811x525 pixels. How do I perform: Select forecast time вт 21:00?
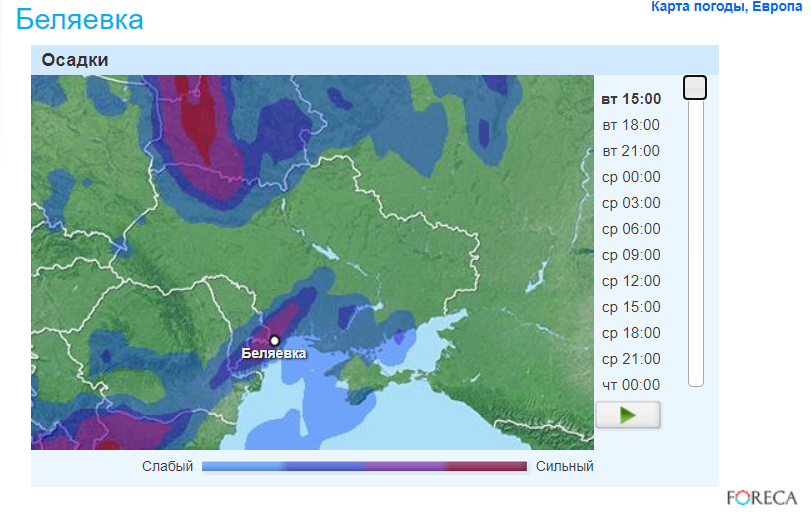tap(631, 151)
